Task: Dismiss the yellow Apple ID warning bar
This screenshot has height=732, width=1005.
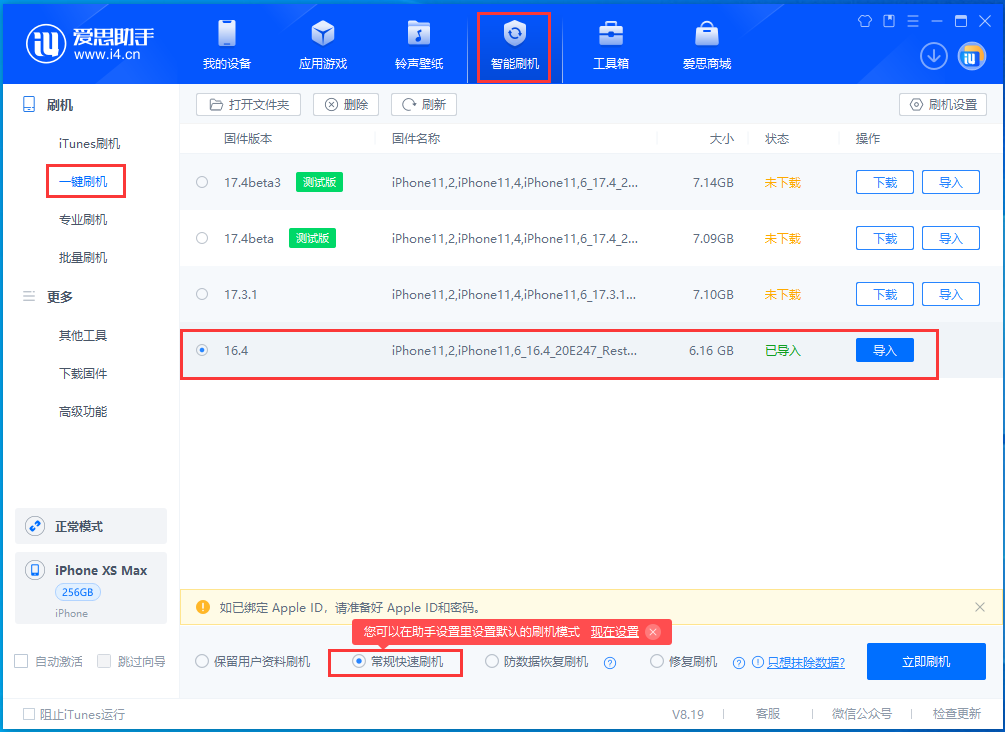Action: 979,607
